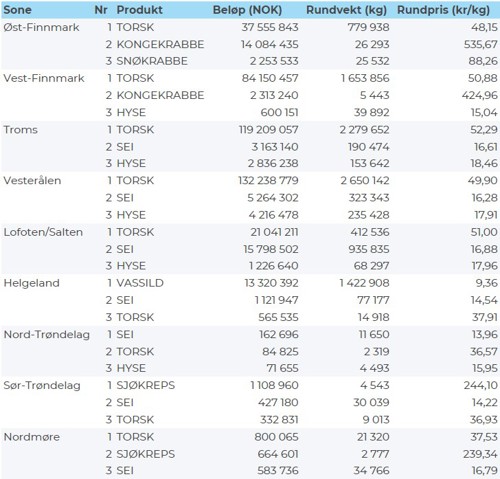The image size is (500, 479).
Task: Select the Sør-Trøndelag zone cell
Action: (42, 386)
